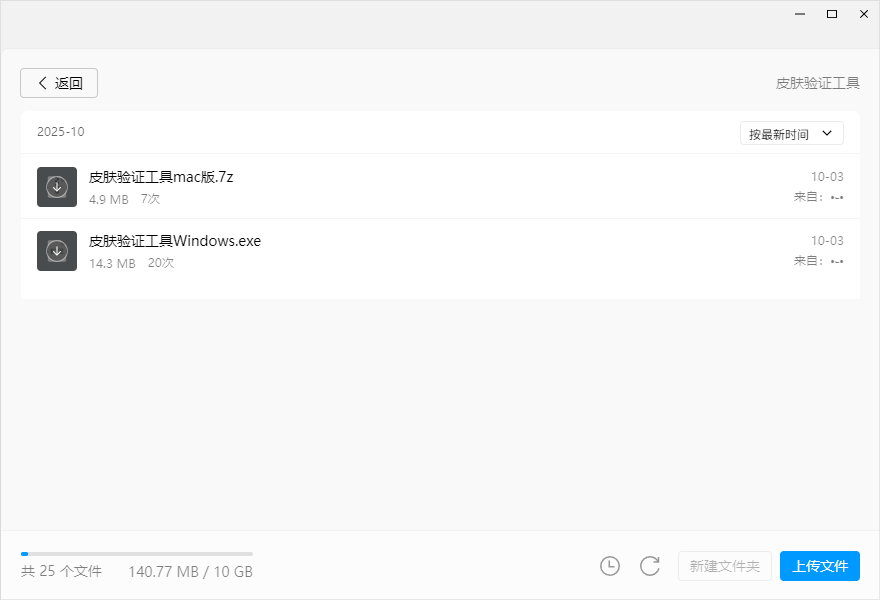This screenshot has width=880, height=600.
Task: Click the 返回 back button
Action: coord(59,83)
